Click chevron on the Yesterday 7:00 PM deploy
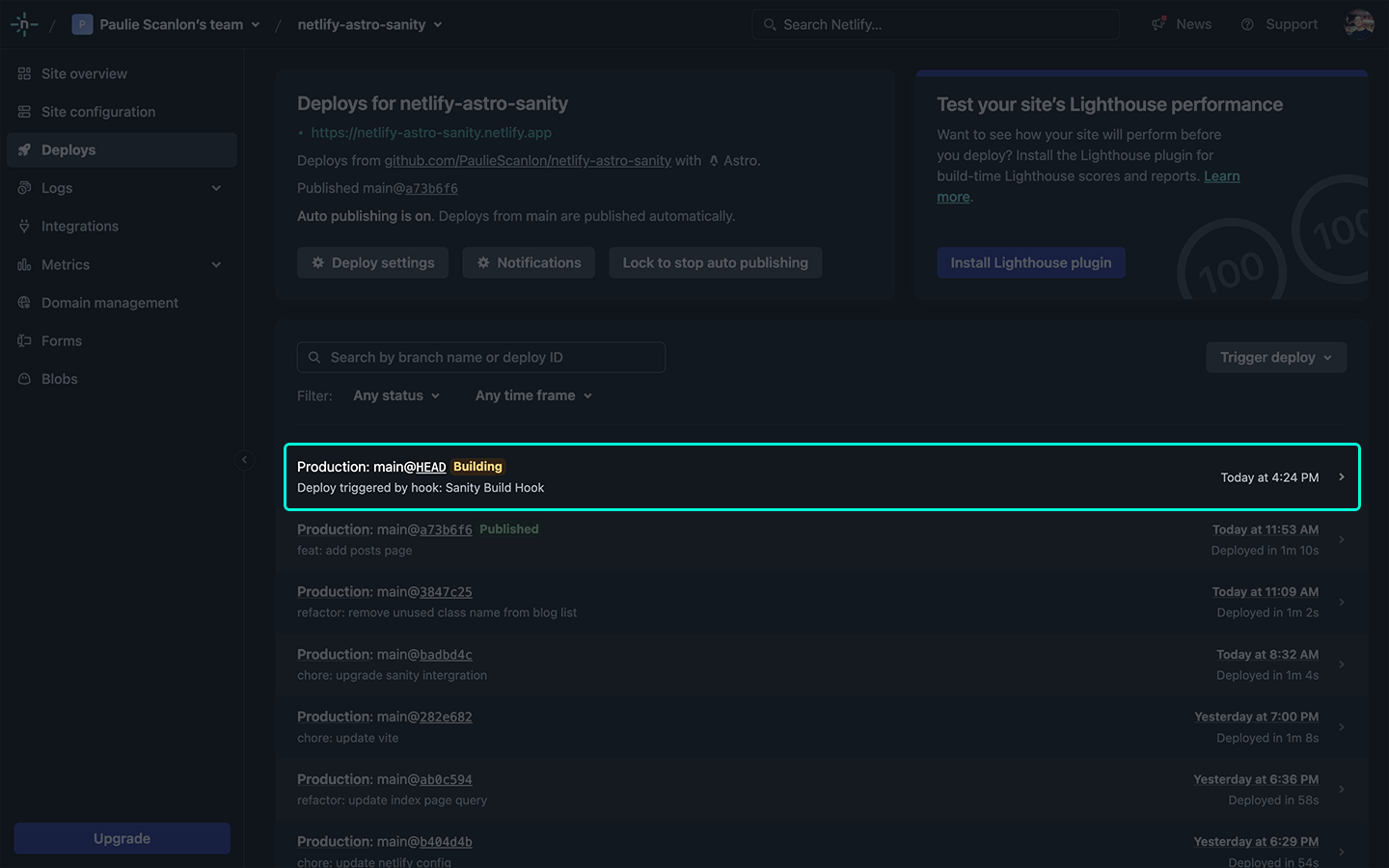 tap(1341, 726)
